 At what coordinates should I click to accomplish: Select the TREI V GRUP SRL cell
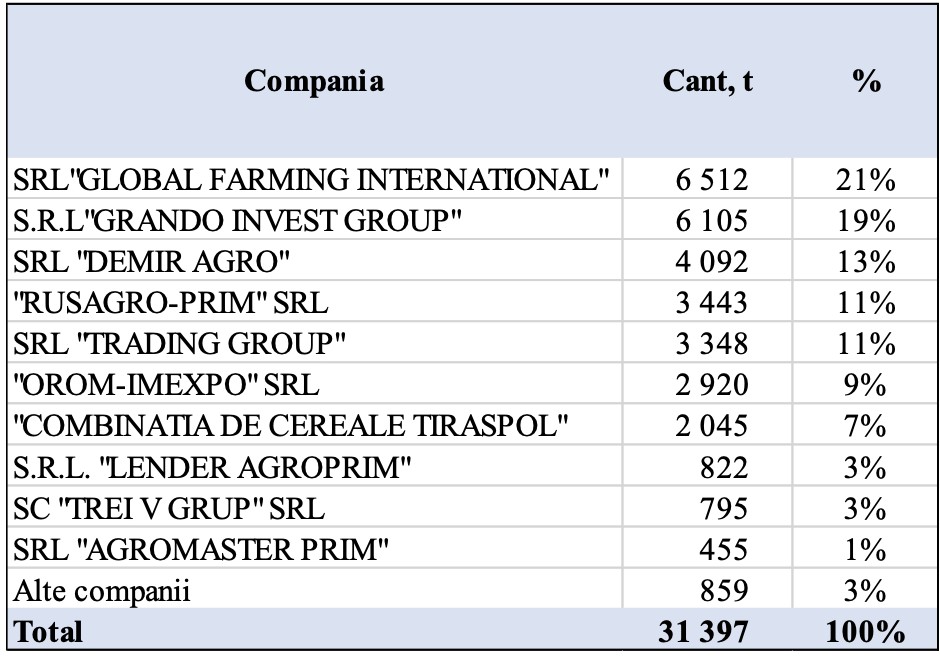[x=169, y=509]
